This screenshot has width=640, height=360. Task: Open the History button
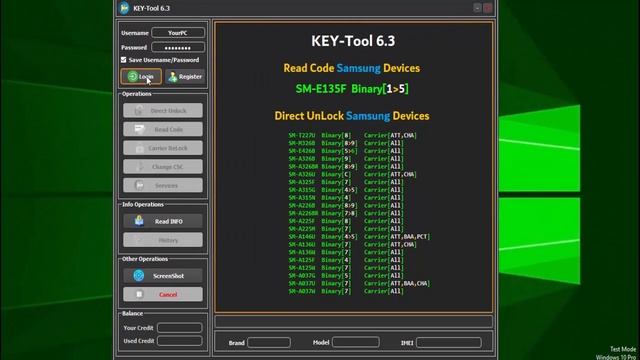[x=163, y=240]
